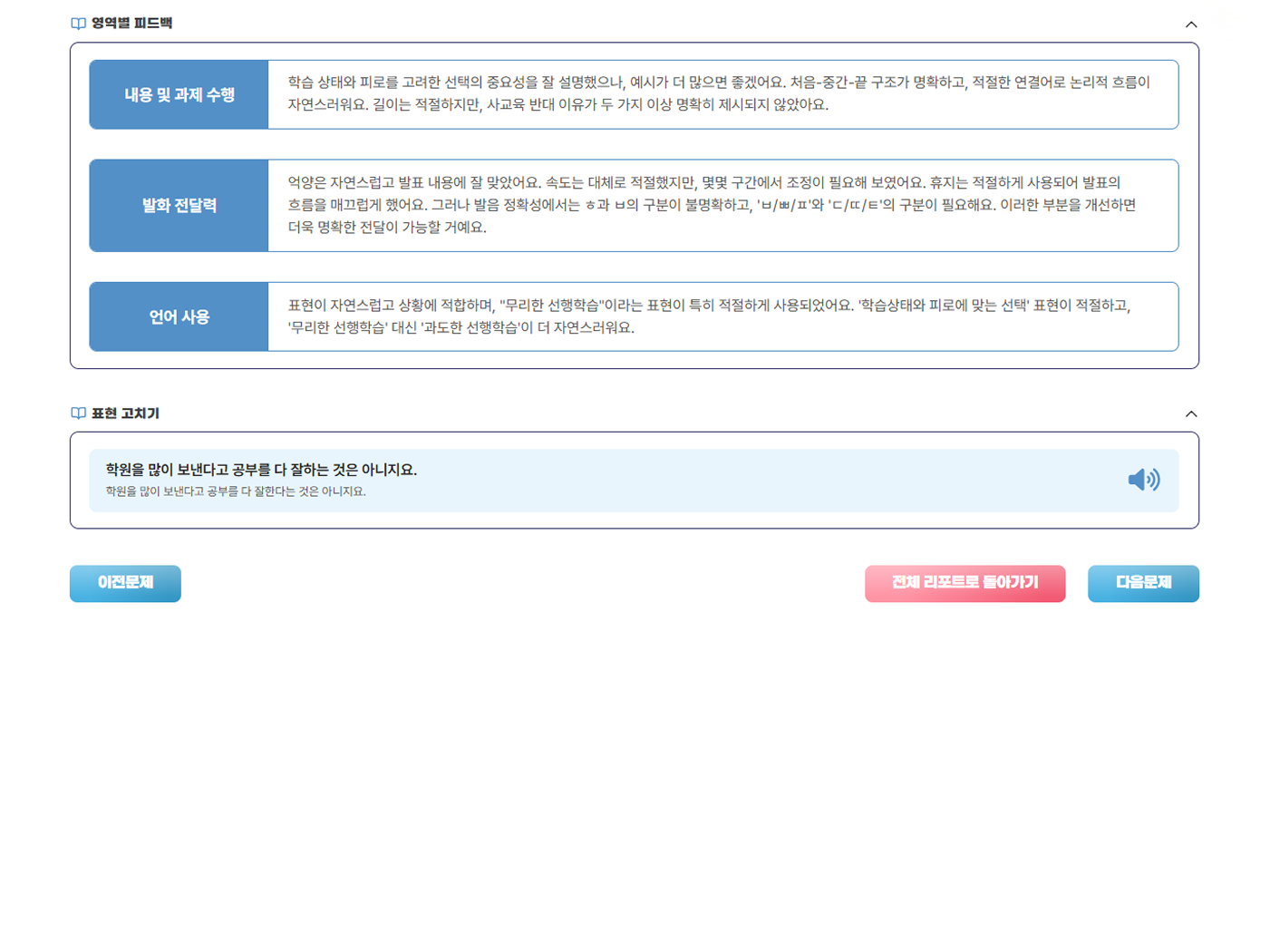Collapse the 표현 고치기 section chevron
The image size is (1270, 952).
coord(1191,414)
